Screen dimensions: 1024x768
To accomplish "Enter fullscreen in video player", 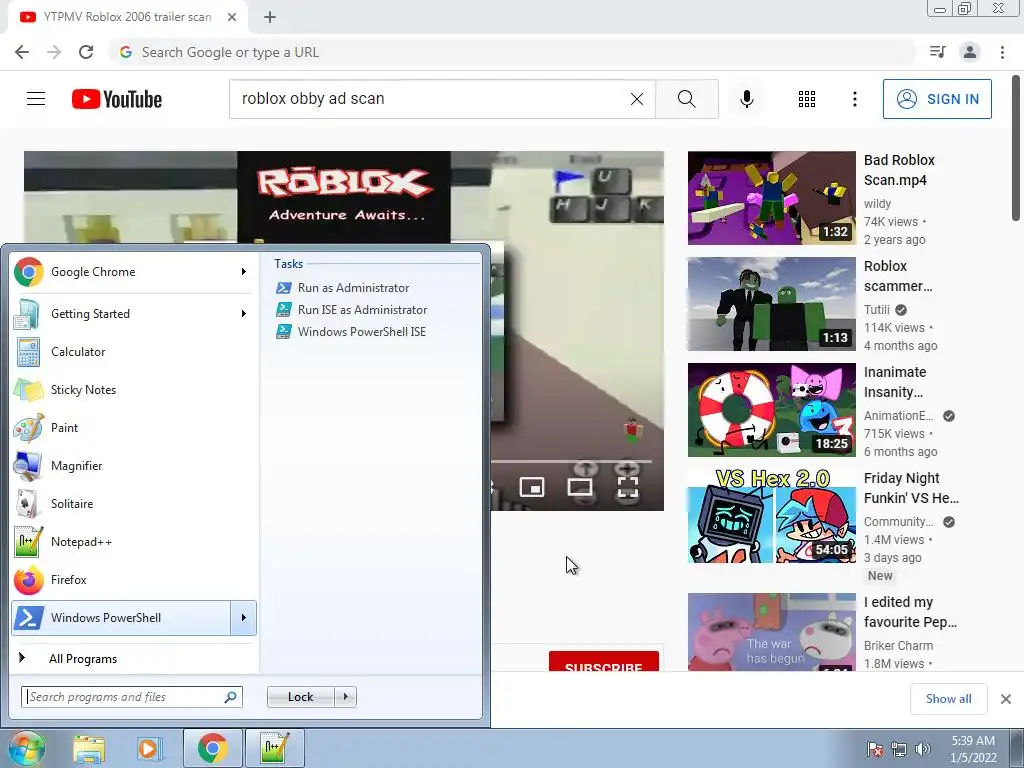I will tap(628, 487).
